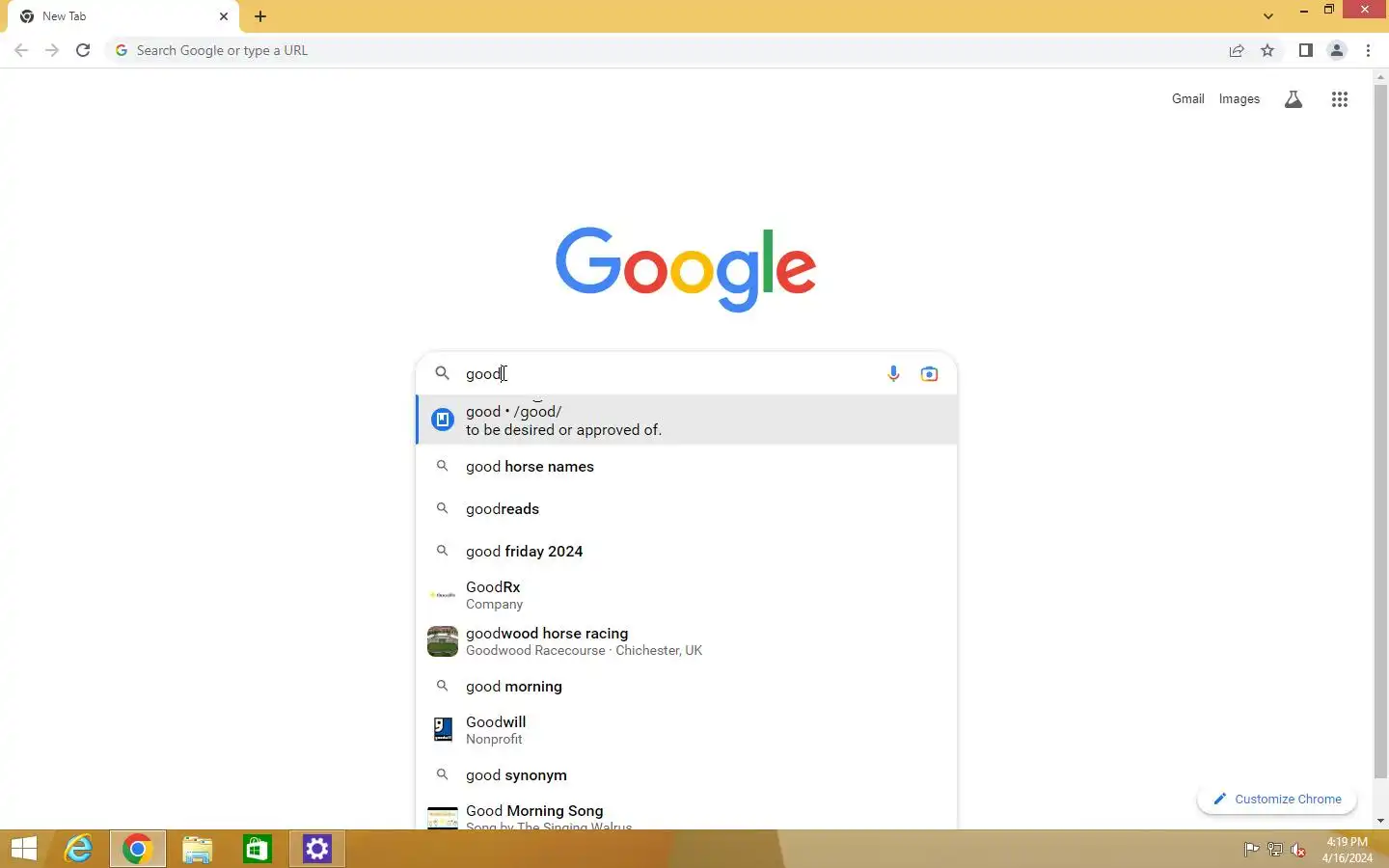
Task: Bookmark this tab with the star icon
Action: [x=1267, y=50]
